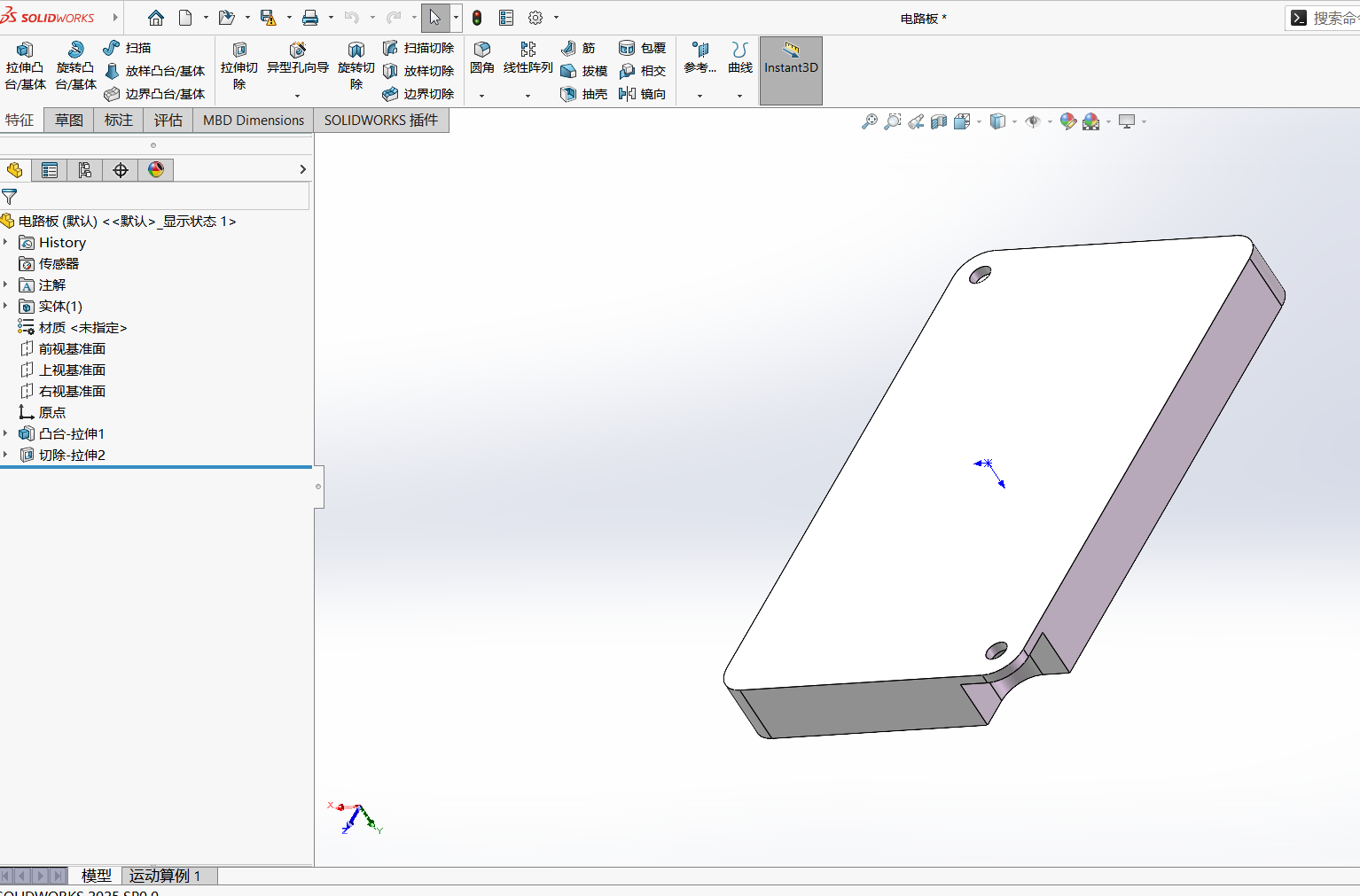Choose the Shell (抽壳) tool
The width and height of the screenshot is (1360, 896).
click(x=583, y=94)
